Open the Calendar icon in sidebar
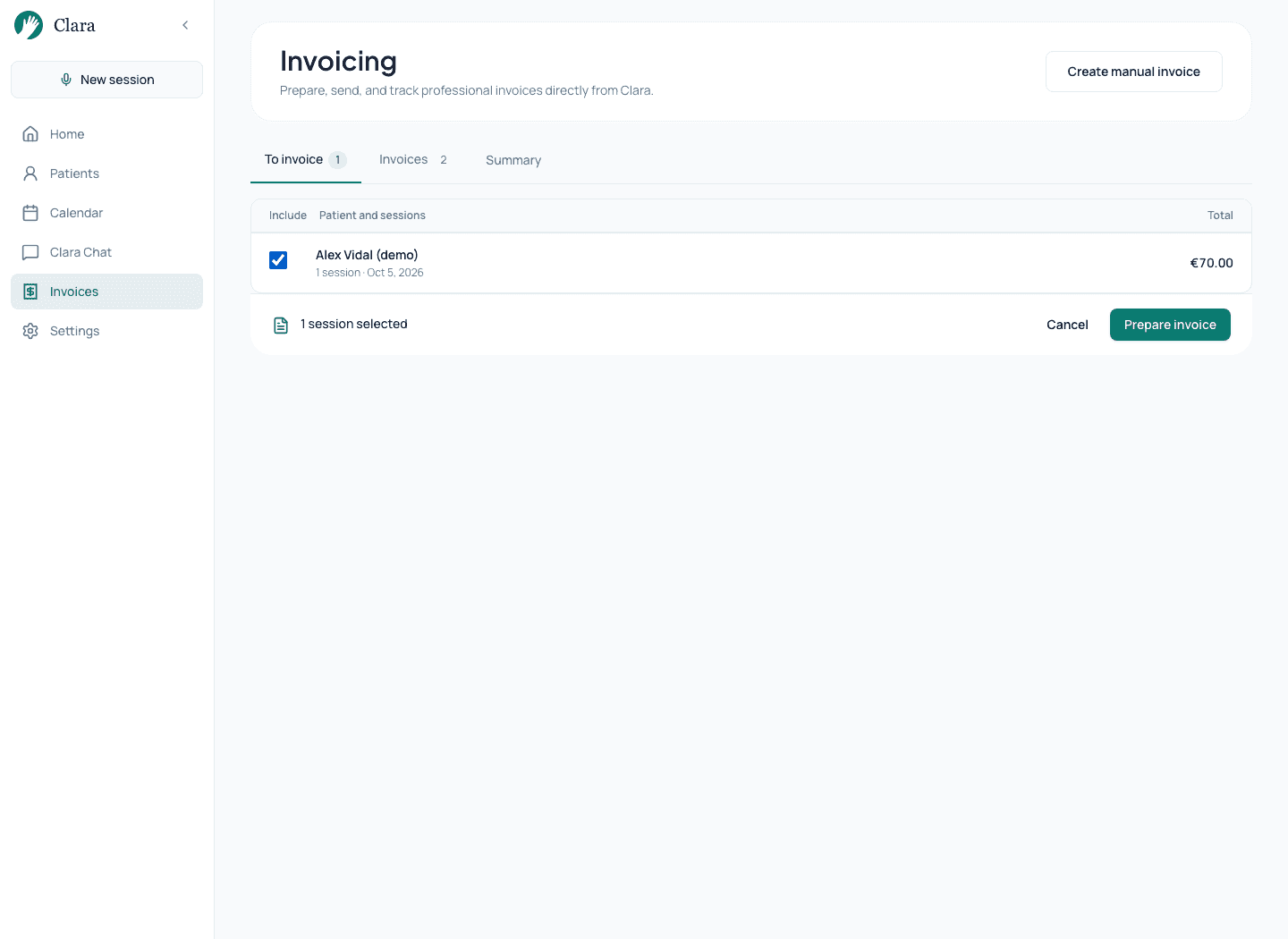Screen dimensions: 1288x939 (30, 213)
